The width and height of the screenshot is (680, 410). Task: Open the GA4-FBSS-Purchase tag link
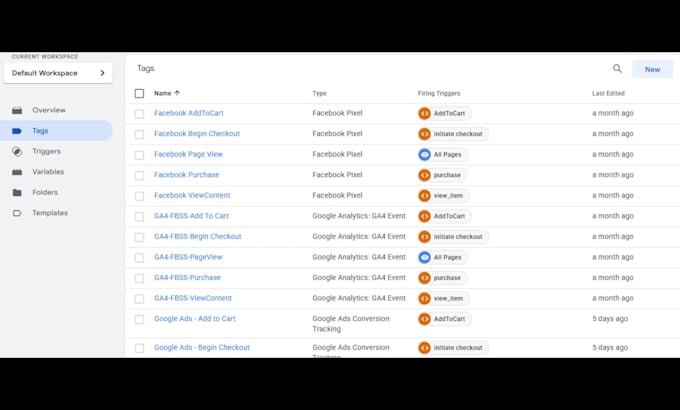pos(187,277)
